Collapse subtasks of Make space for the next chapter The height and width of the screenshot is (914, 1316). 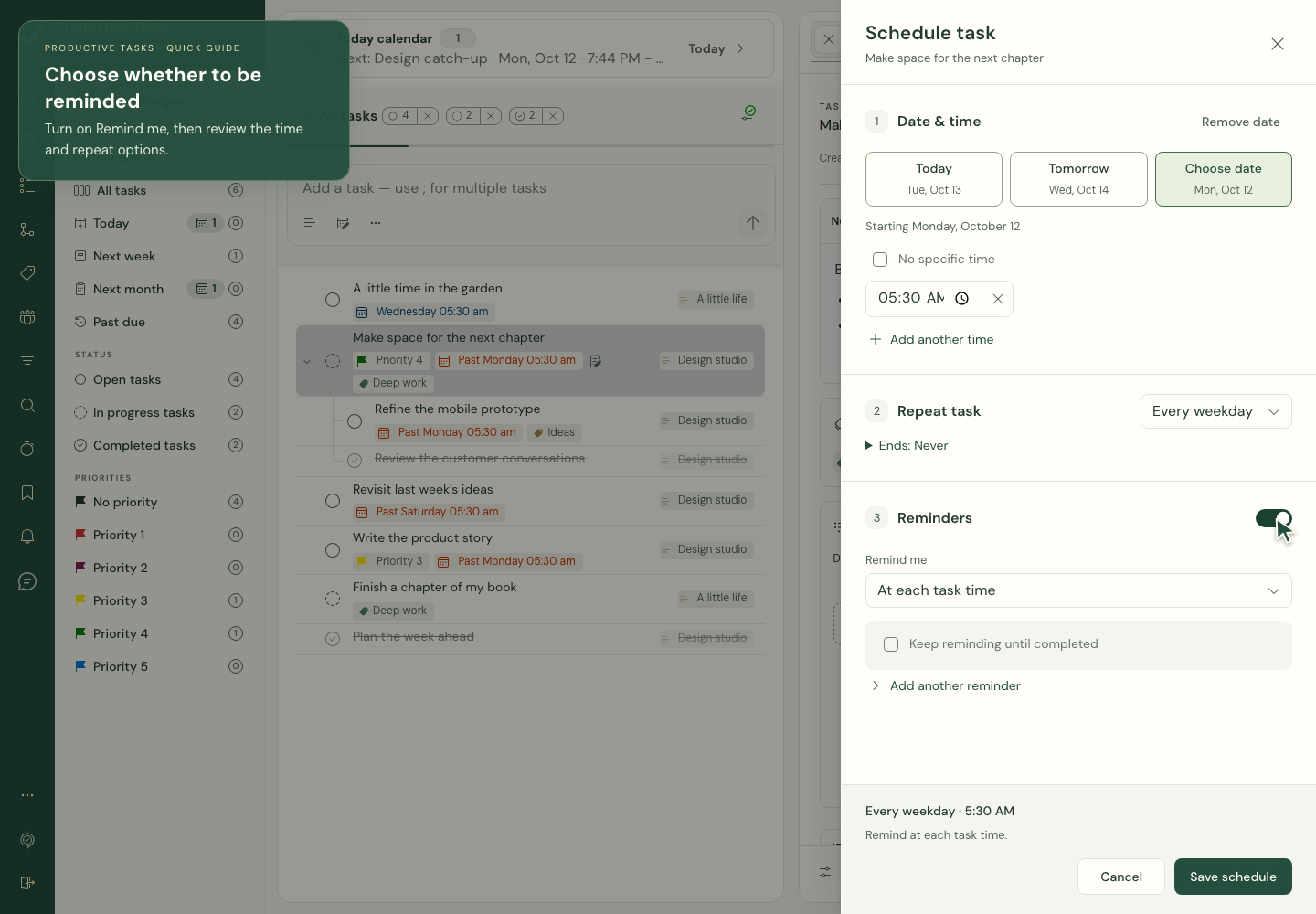(307, 361)
